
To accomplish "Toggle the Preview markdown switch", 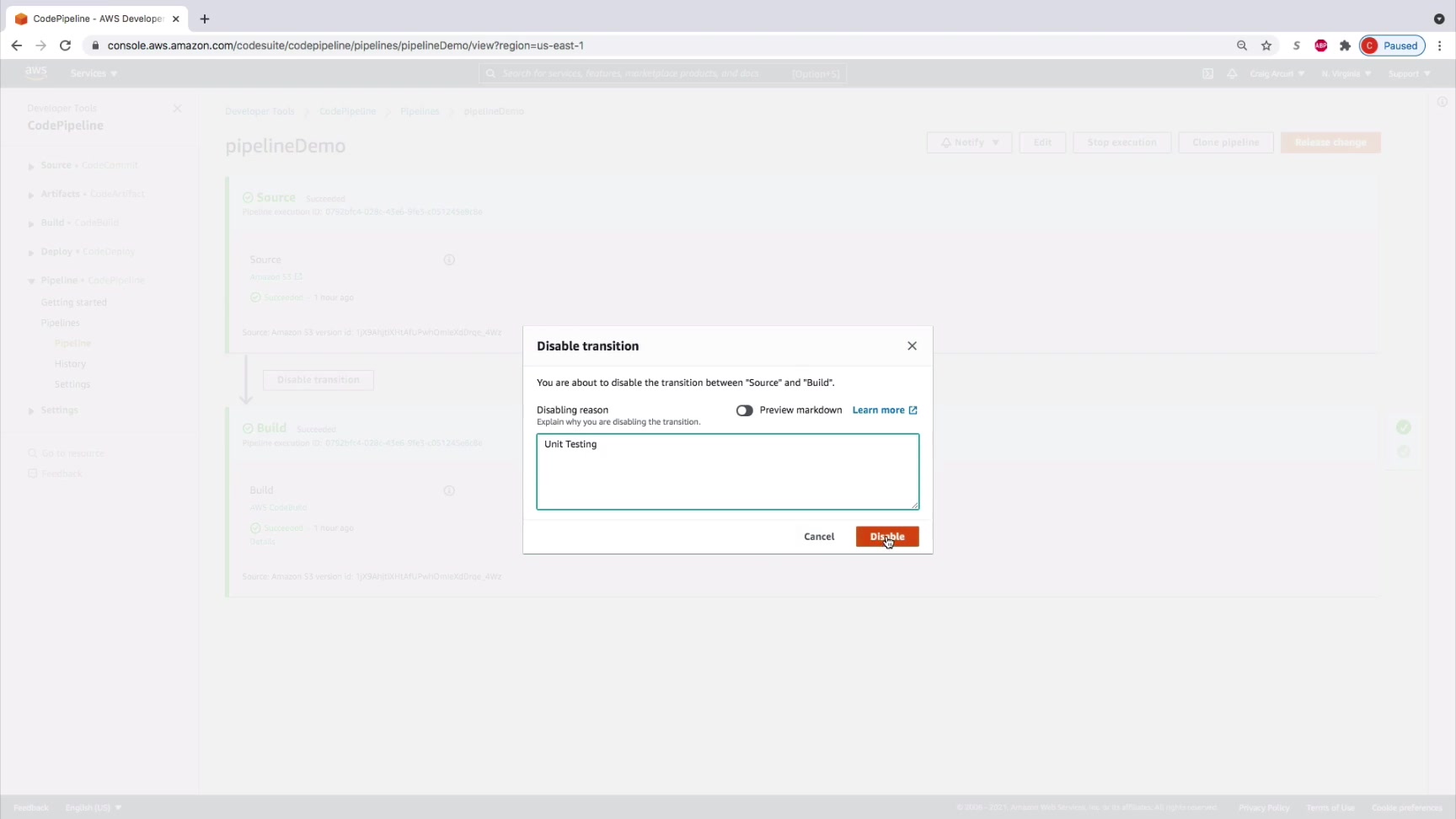I will pos(744,410).
